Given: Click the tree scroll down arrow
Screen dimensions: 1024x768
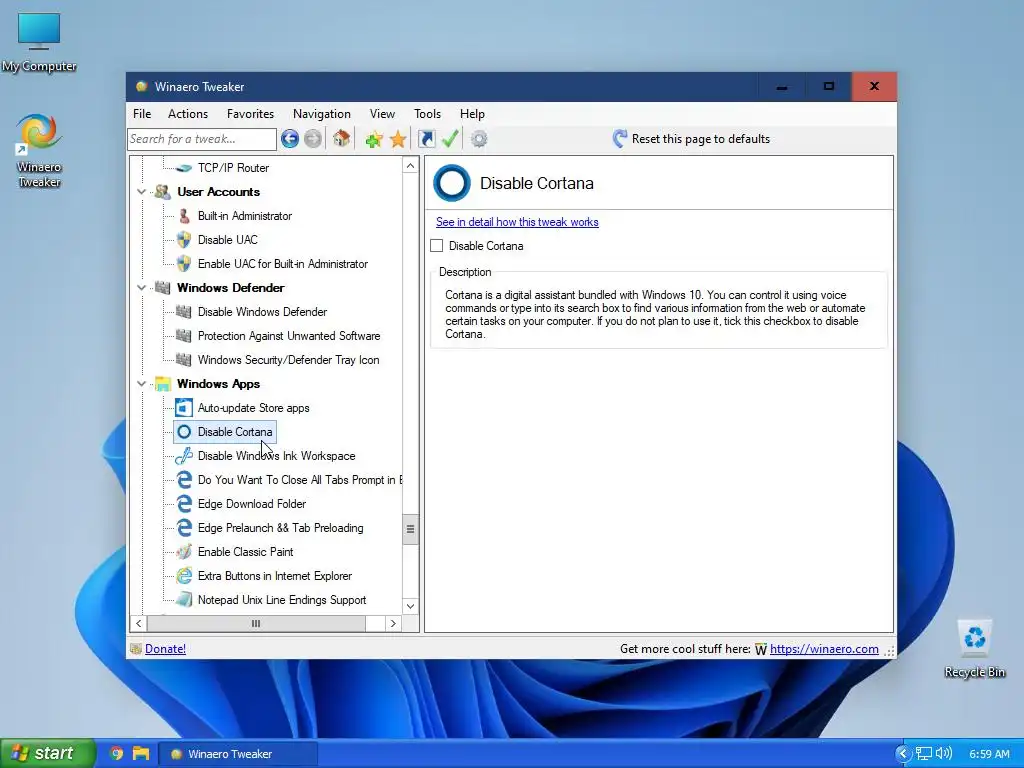Looking at the screenshot, I should click(410, 606).
